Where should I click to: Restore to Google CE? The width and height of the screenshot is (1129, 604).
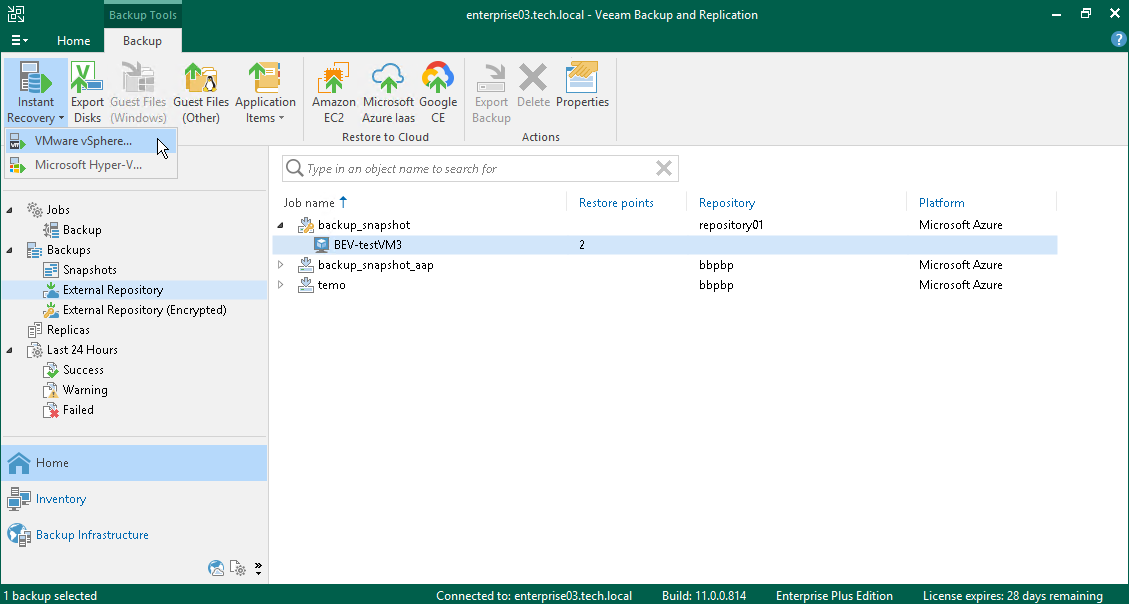tap(438, 93)
